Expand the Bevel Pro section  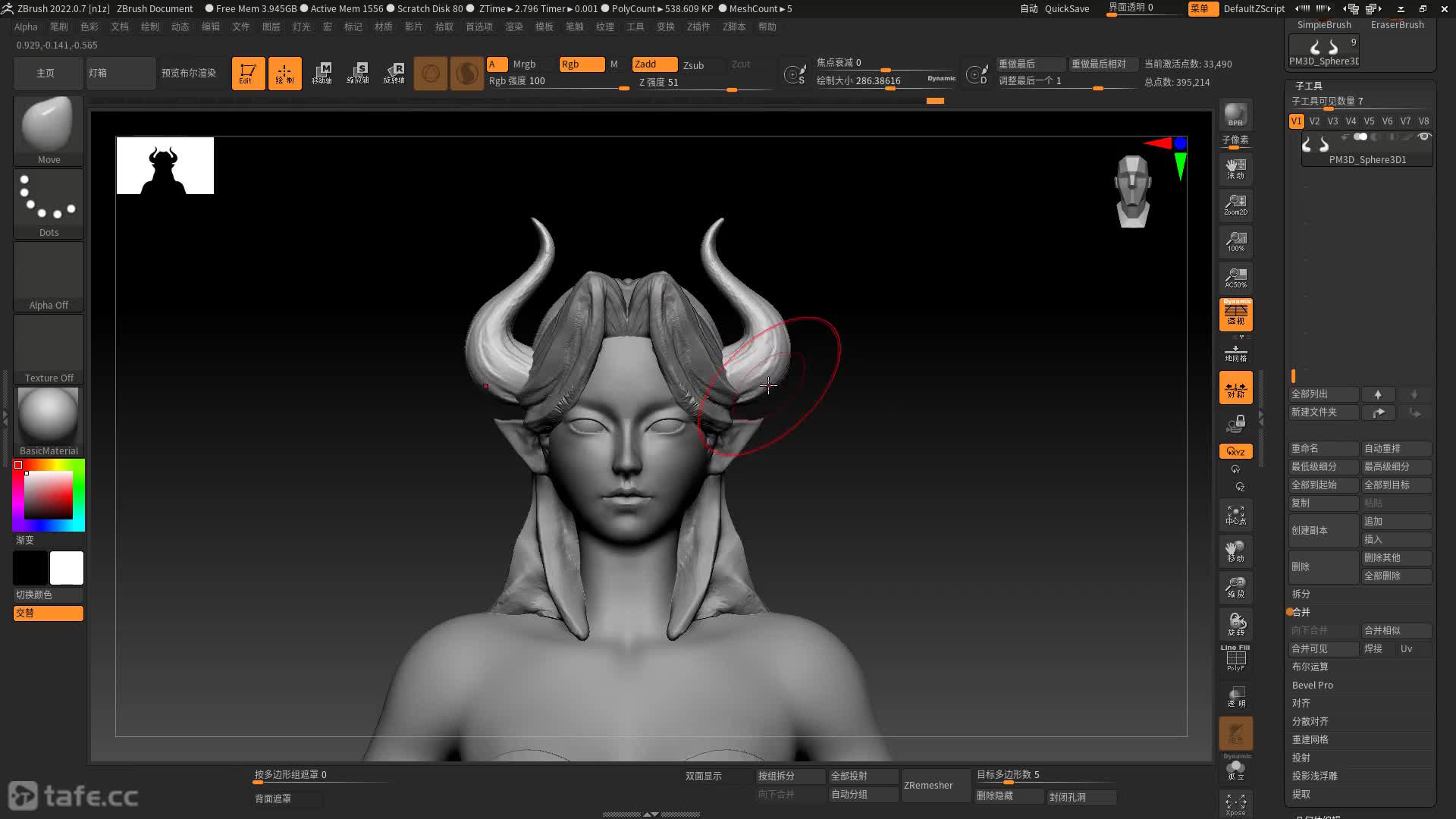coord(1313,685)
